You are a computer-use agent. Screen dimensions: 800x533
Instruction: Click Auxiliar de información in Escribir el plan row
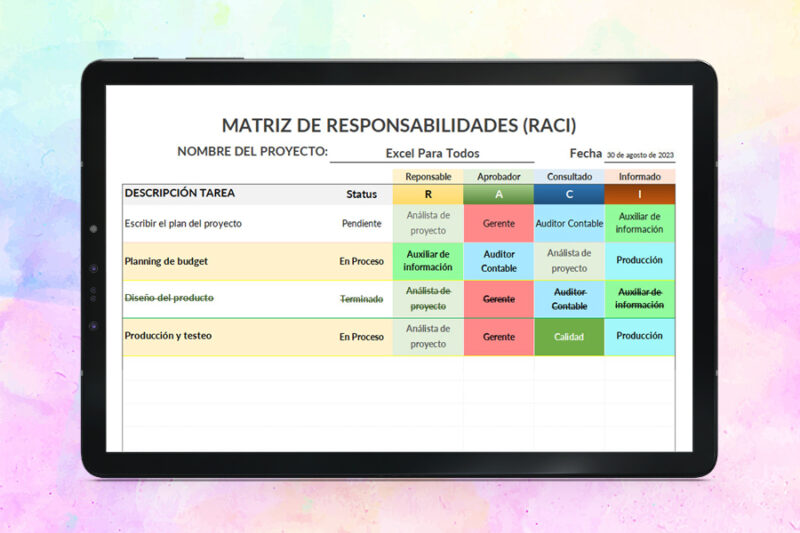(640, 223)
